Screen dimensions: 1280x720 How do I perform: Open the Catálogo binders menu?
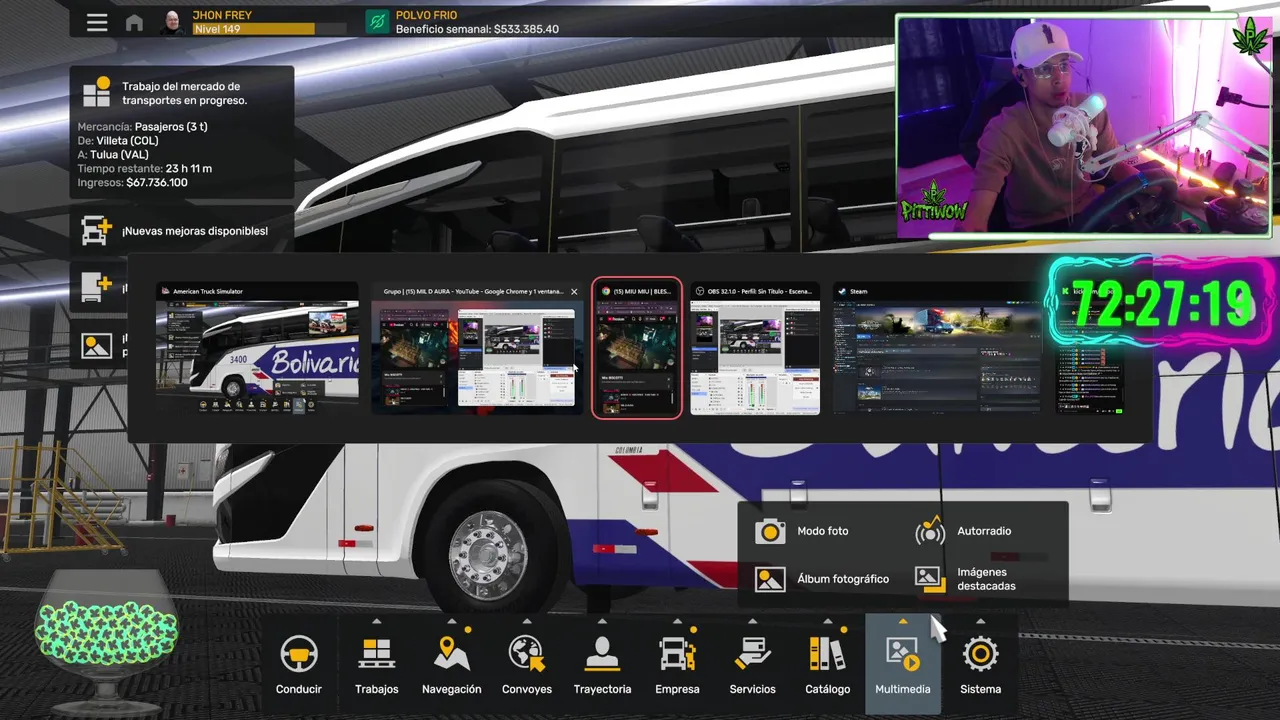coord(828,665)
